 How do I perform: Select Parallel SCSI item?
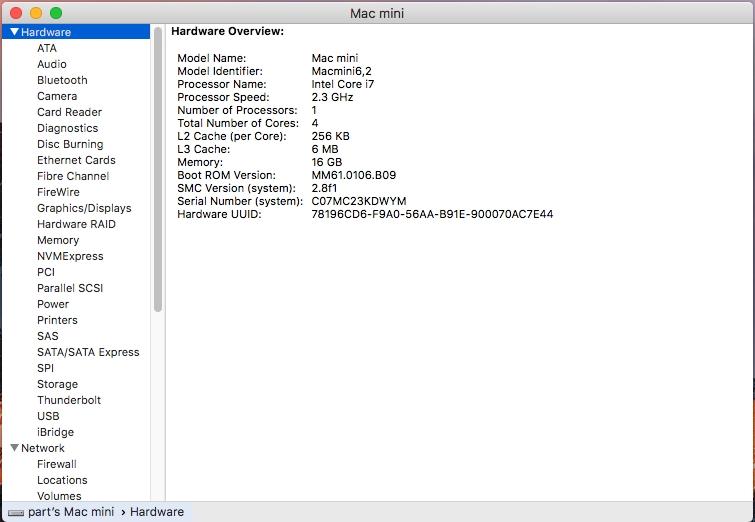coord(70,288)
